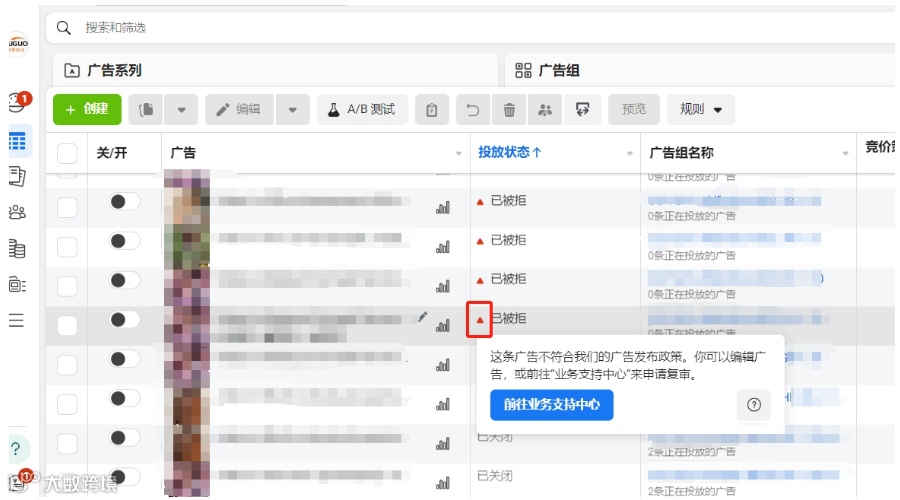Open charts icon in the highlighted row
The image size is (900, 500).
click(x=443, y=326)
